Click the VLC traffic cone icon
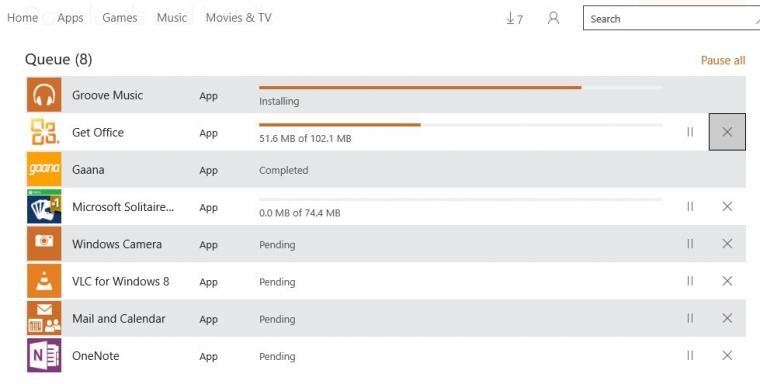 pos(44,281)
